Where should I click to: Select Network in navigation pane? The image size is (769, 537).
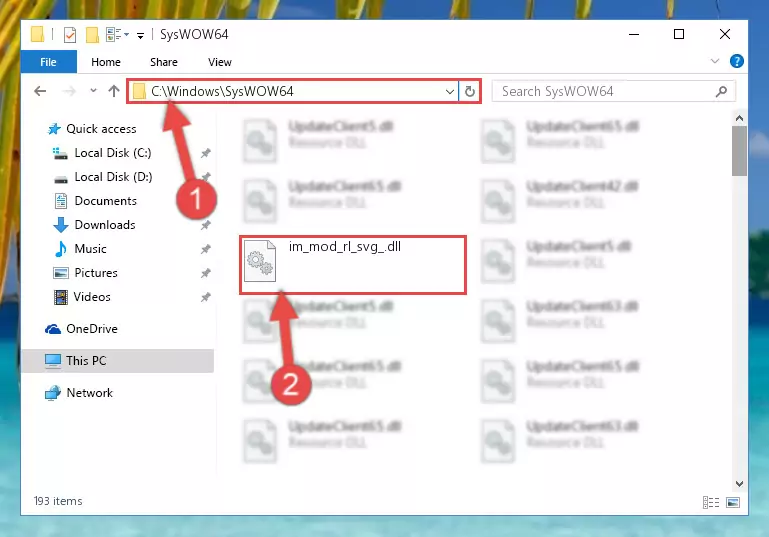pos(89,393)
